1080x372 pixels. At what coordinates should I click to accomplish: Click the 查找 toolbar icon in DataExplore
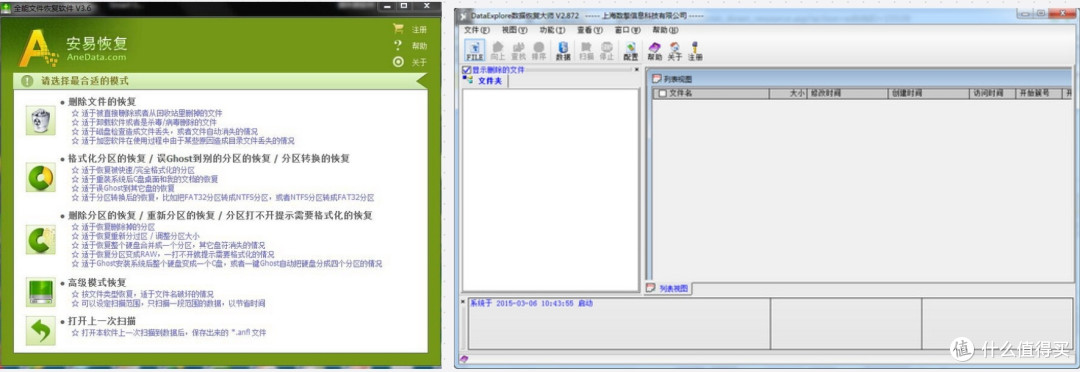pos(518,50)
